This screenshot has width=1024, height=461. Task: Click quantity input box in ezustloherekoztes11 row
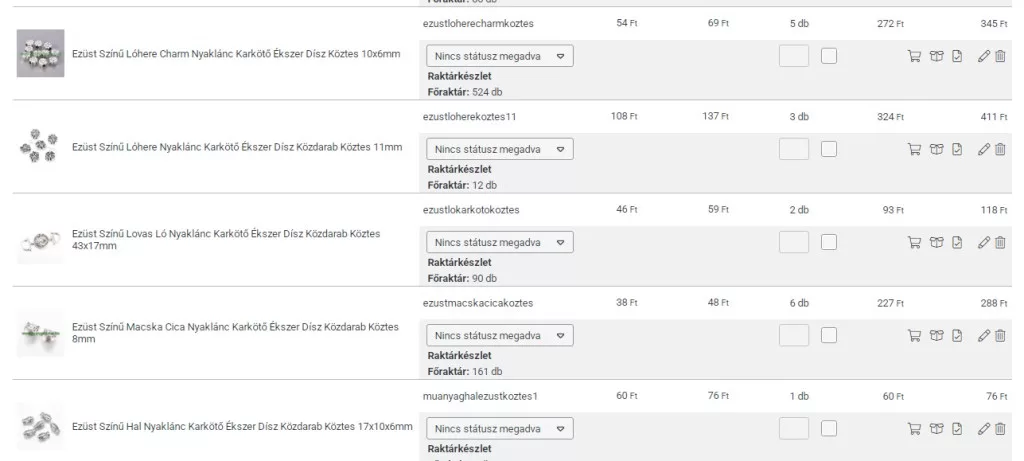[x=794, y=150]
